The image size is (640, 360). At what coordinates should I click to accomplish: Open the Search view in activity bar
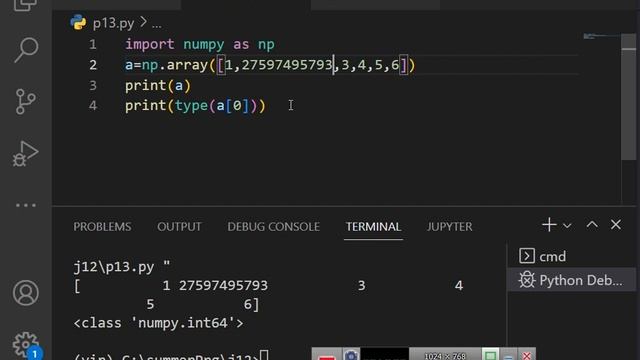point(26,50)
